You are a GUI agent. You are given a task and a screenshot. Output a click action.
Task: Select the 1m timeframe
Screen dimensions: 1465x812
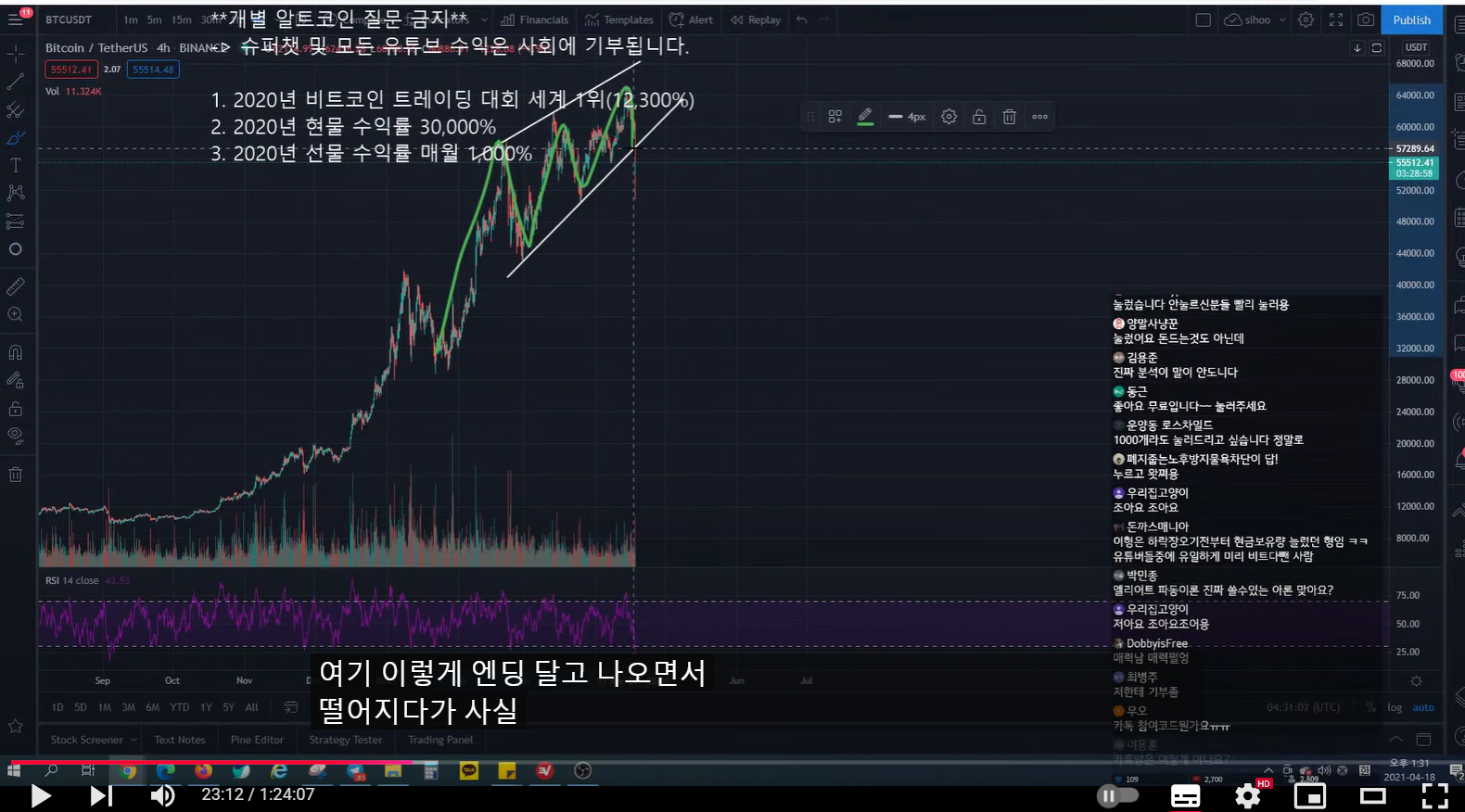pyautogui.click(x=131, y=19)
